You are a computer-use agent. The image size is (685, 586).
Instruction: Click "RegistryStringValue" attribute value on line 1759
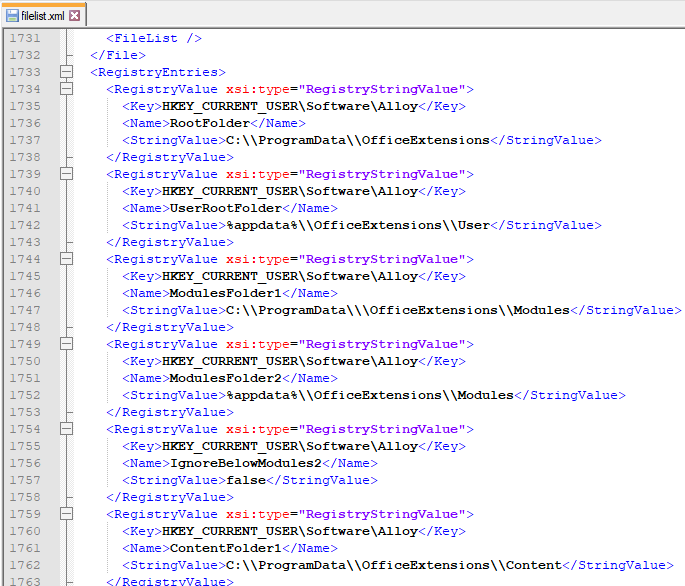[x=382, y=514]
